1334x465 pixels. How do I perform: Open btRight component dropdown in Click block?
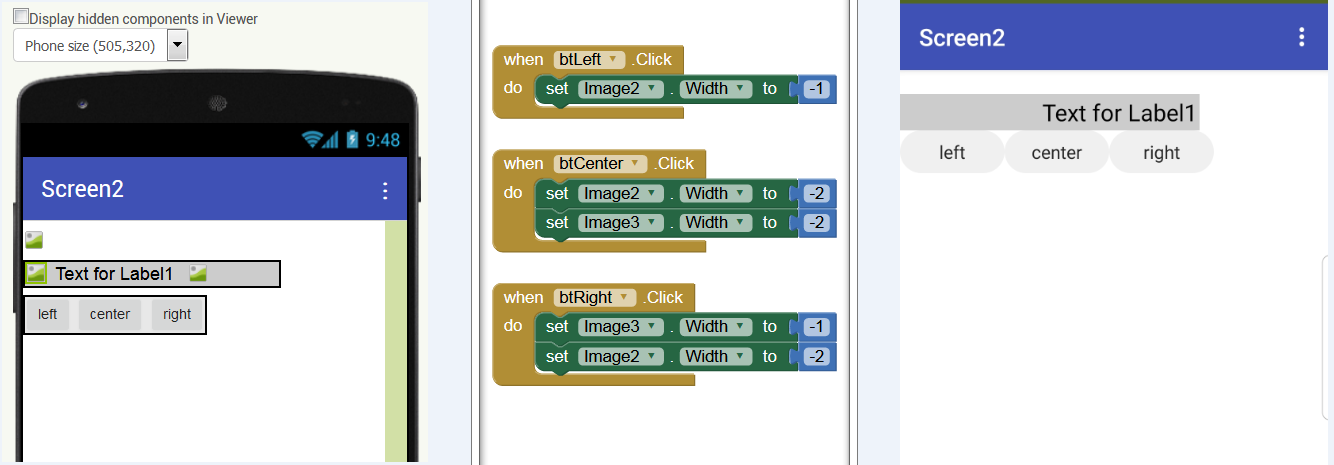pyautogui.click(x=624, y=297)
